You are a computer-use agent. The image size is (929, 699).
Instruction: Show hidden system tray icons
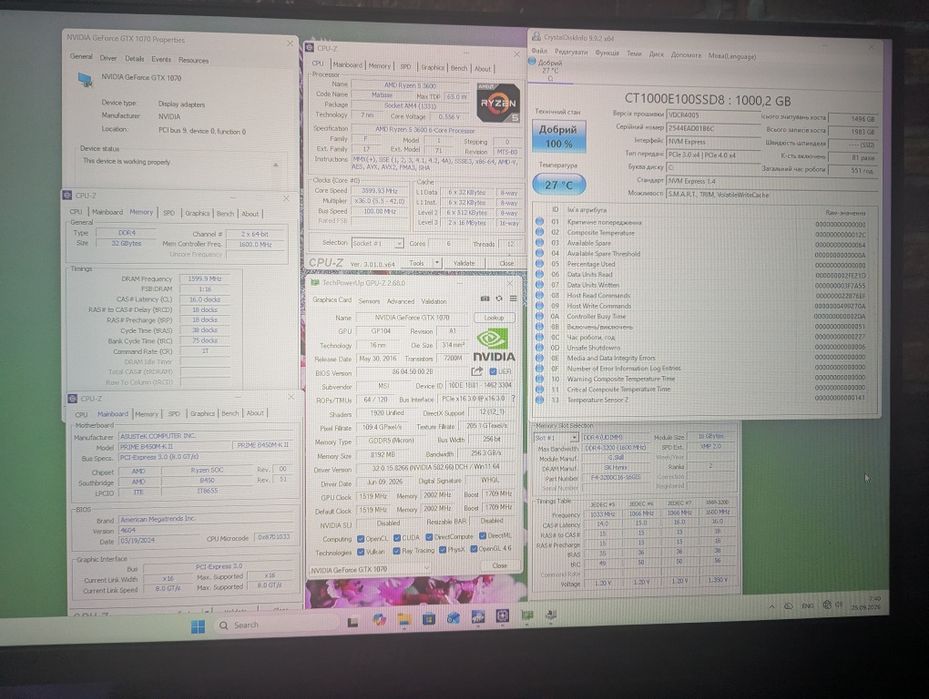pos(772,607)
